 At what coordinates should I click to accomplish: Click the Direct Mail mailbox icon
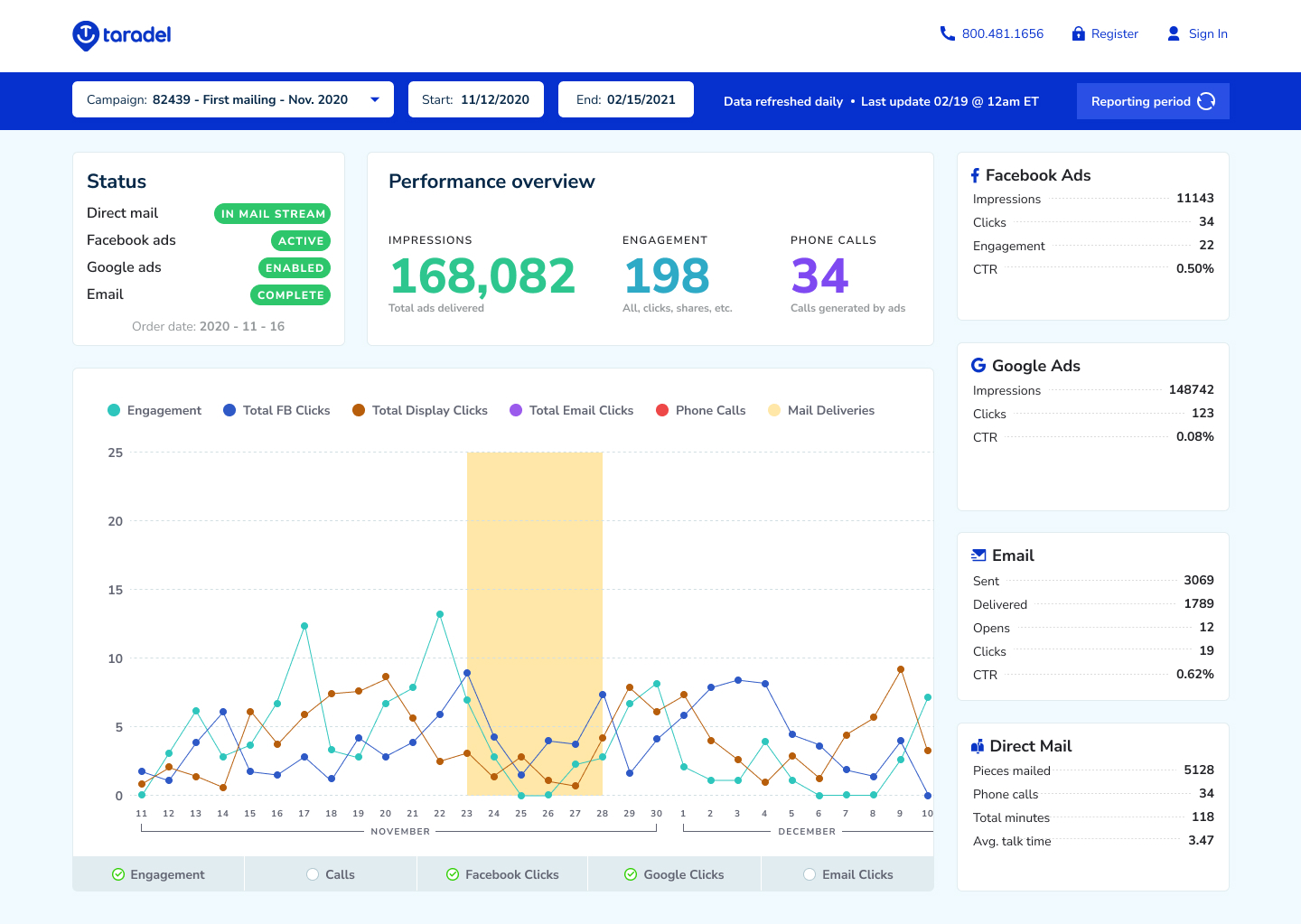tap(977, 746)
